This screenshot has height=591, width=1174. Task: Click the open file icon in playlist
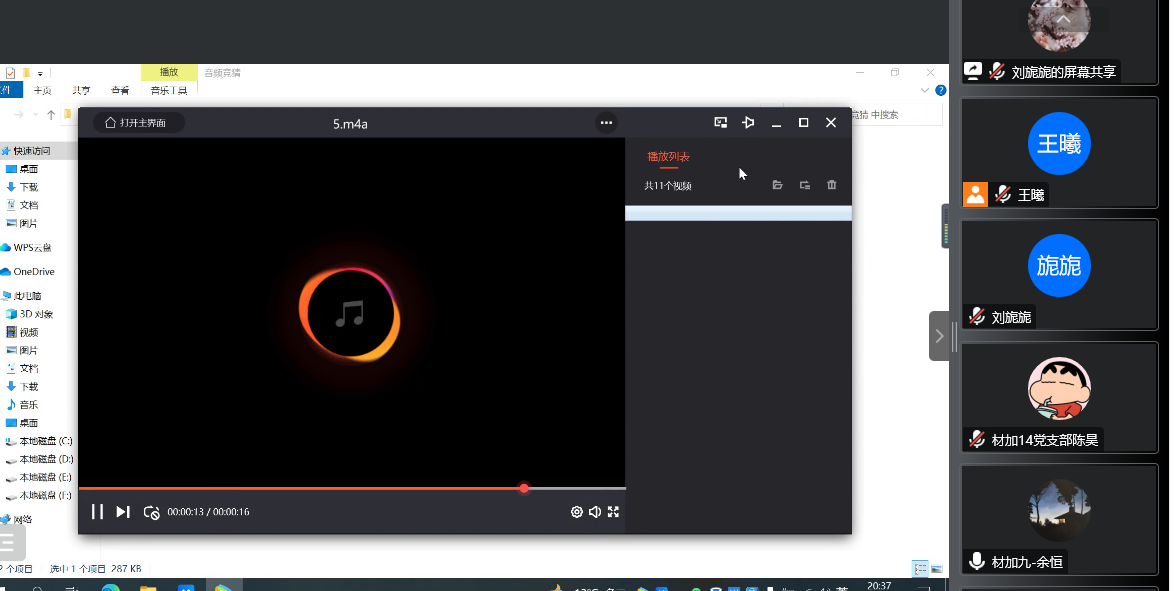click(x=777, y=185)
